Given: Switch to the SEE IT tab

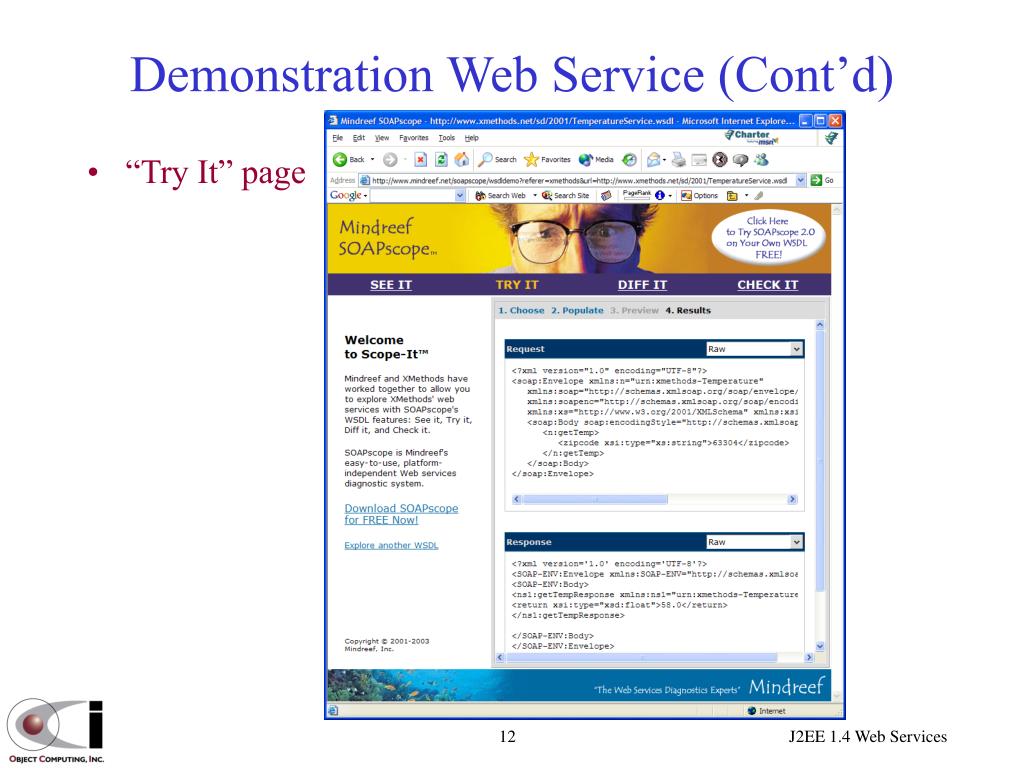Looking at the screenshot, I should (x=391, y=285).
